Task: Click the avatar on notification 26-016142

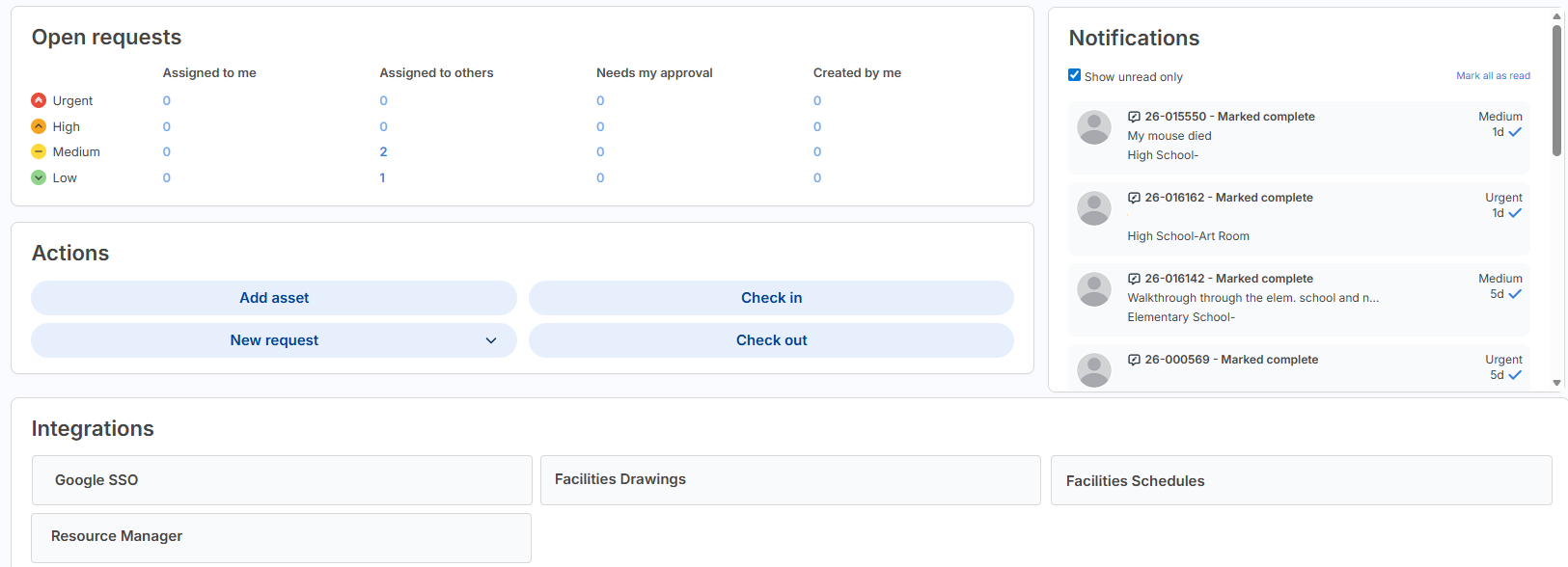Action: click(1094, 289)
